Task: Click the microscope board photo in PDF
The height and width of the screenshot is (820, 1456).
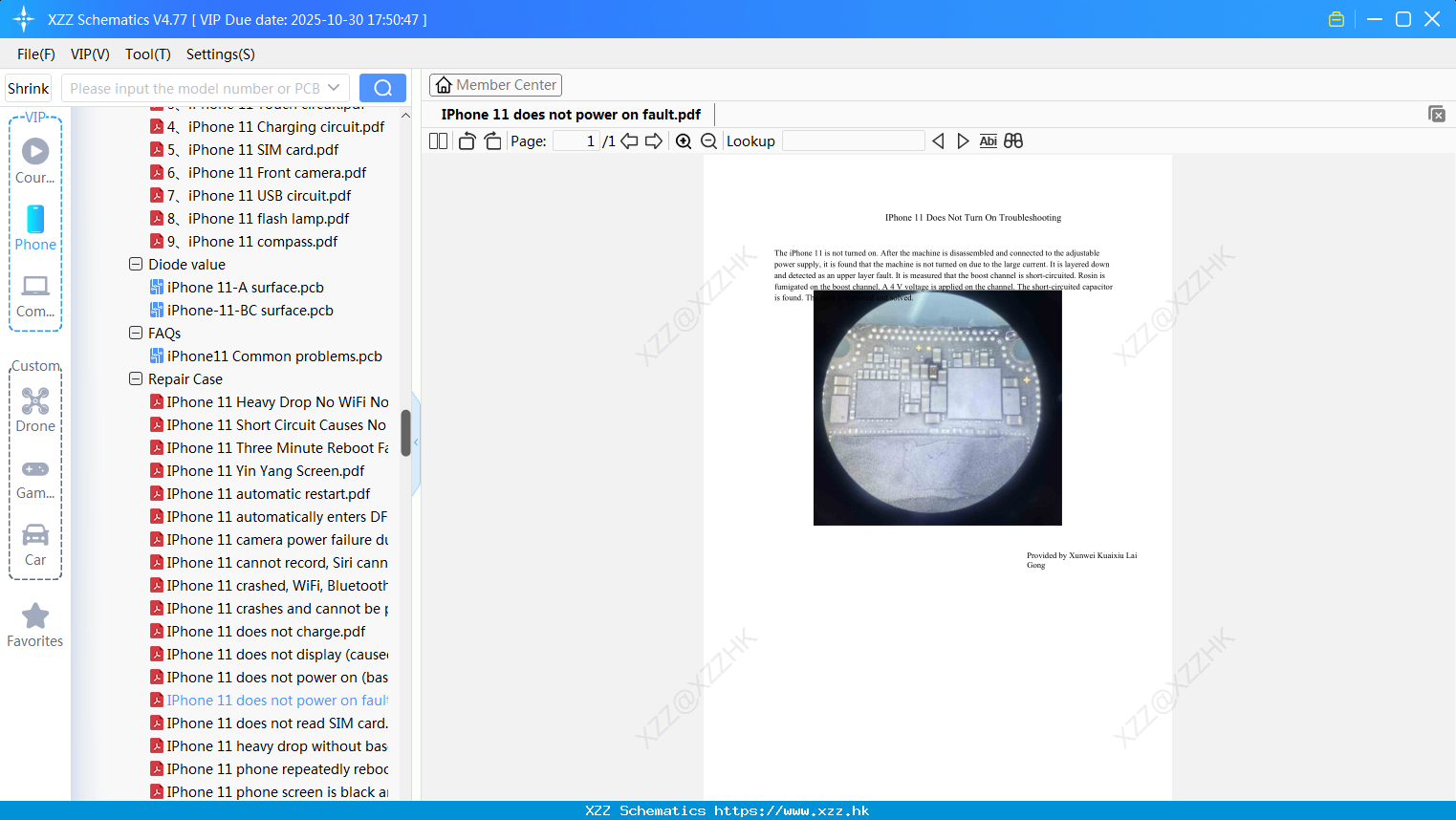Action: tap(937, 408)
